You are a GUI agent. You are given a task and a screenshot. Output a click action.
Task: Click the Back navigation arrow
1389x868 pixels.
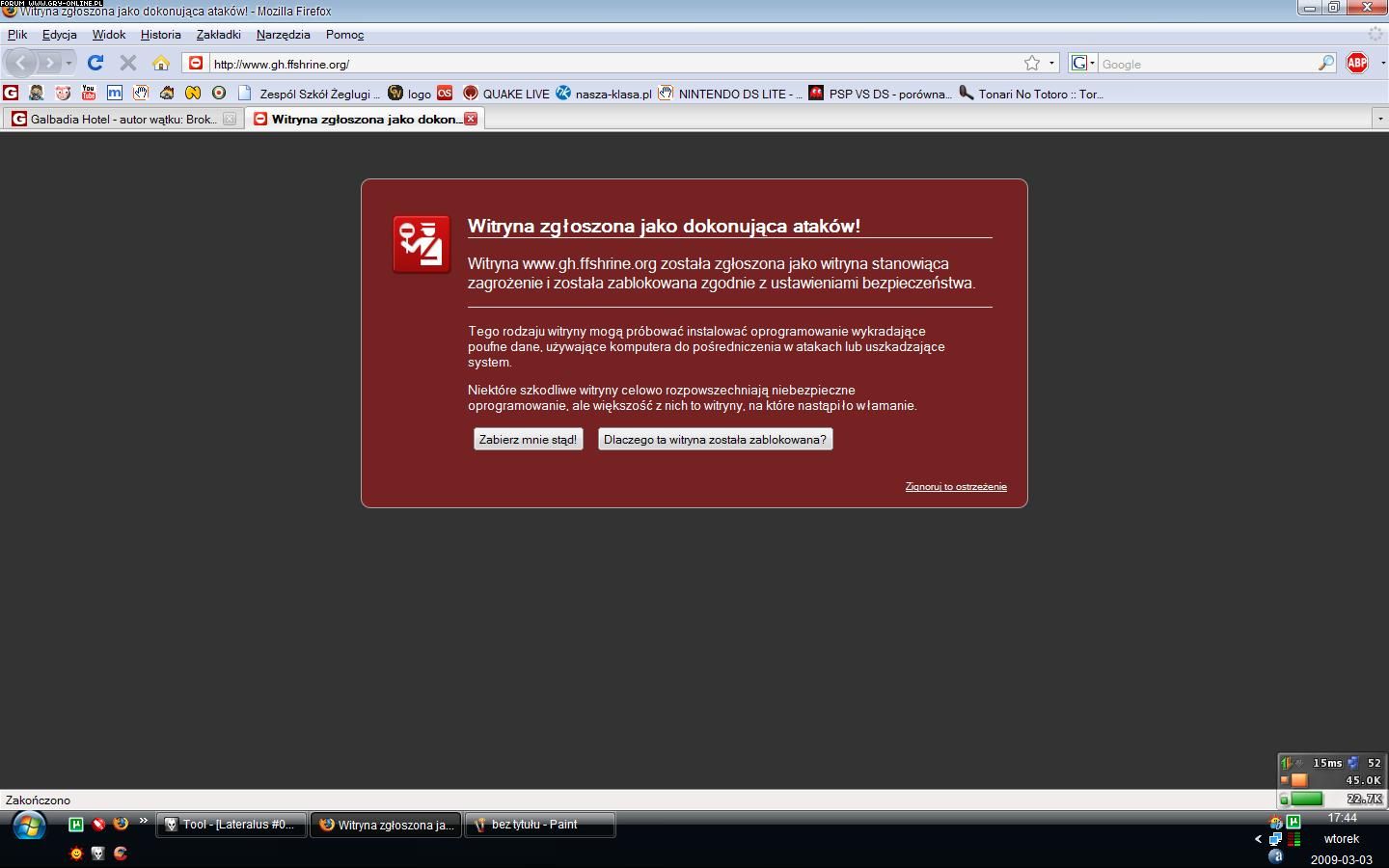pos(21,64)
